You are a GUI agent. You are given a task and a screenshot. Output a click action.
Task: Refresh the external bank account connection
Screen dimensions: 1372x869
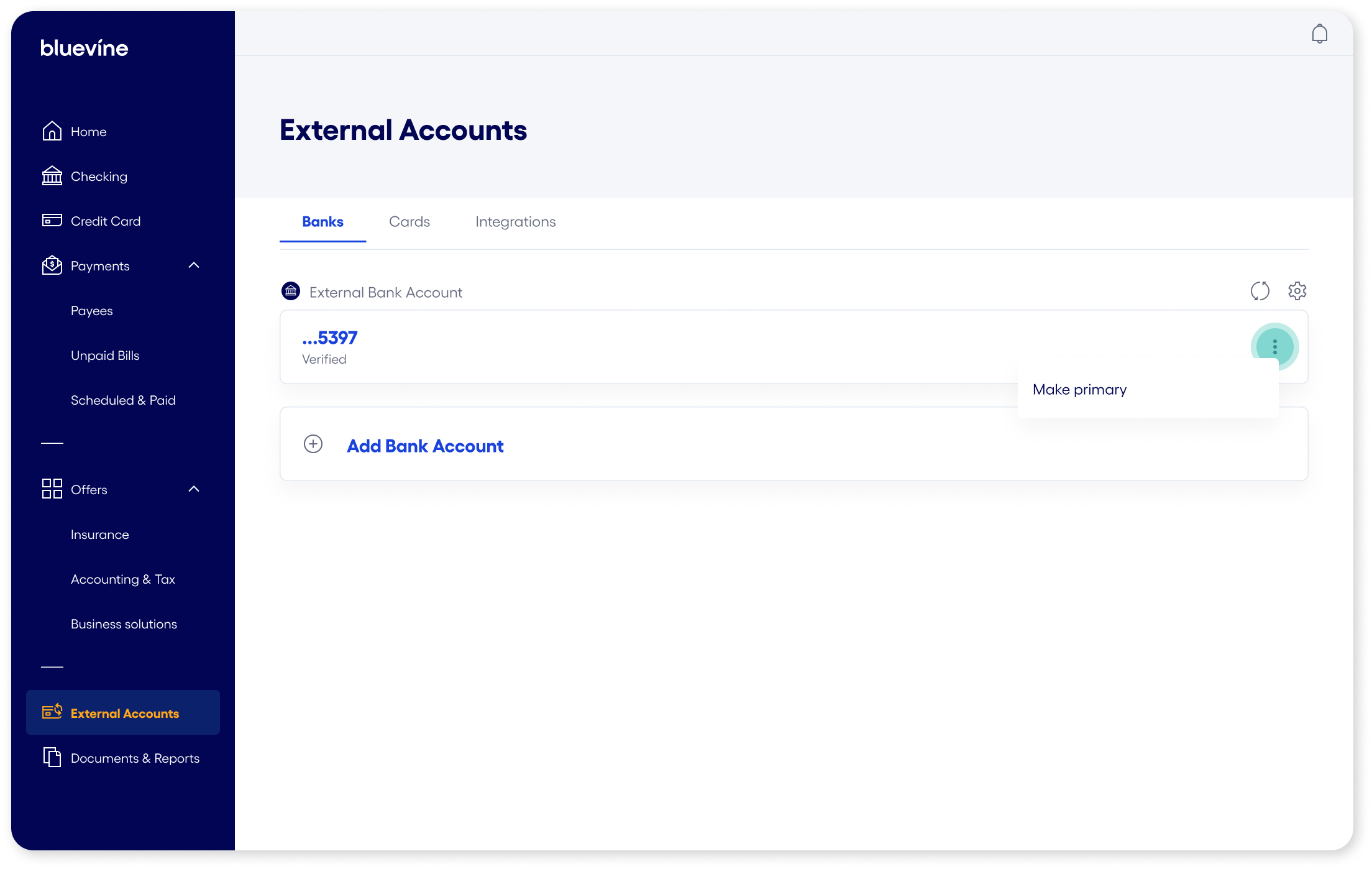pos(1260,290)
